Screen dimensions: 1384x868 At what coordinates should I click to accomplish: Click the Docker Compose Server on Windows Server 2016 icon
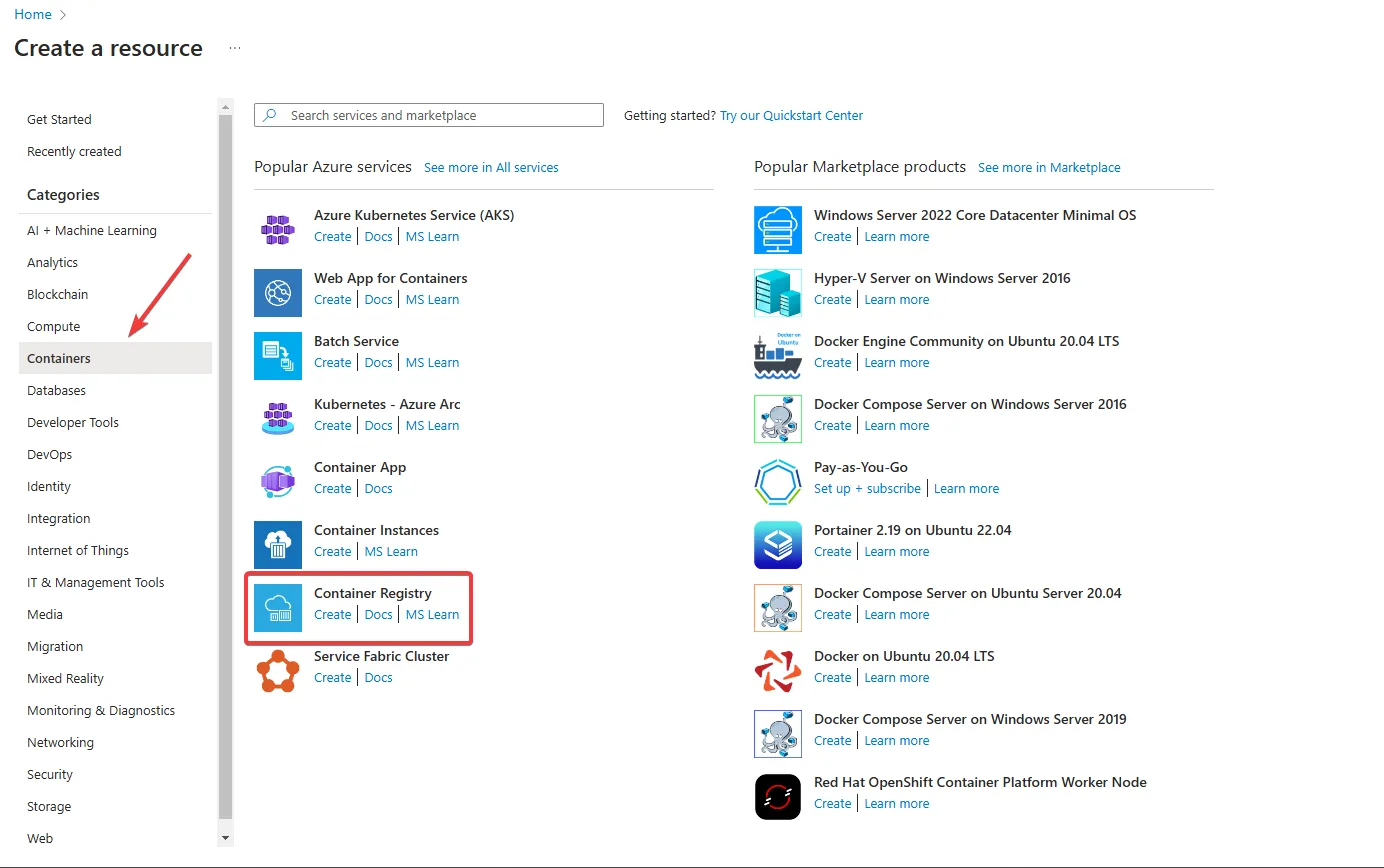tap(778, 419)
